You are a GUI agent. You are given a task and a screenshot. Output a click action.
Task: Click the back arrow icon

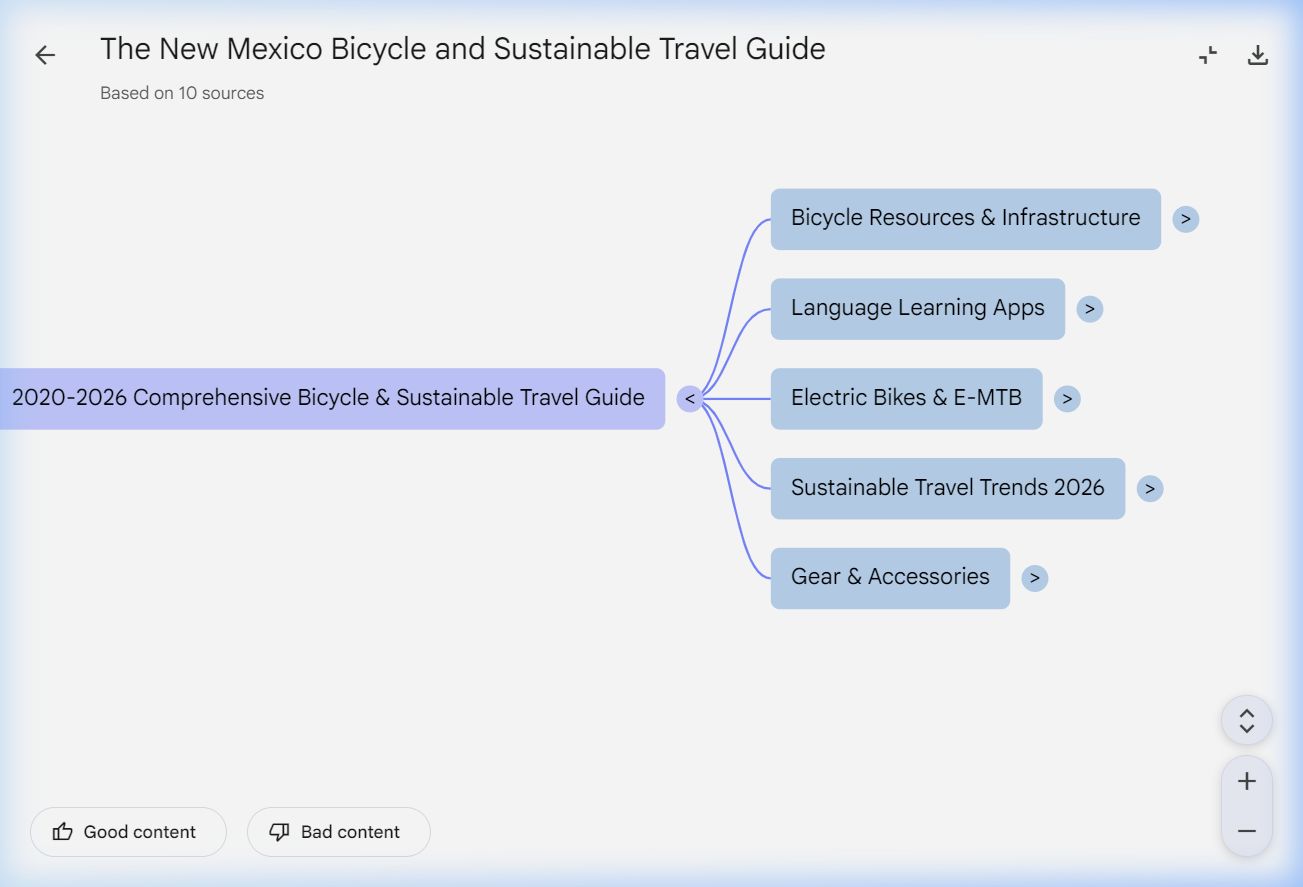(45, 55)
